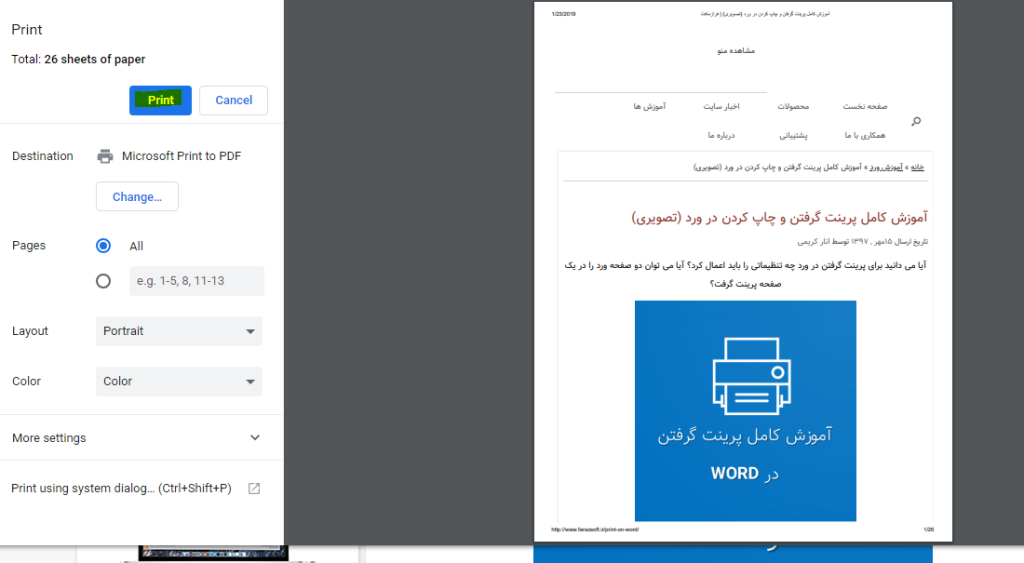This screenshot has width=1024, height=563.
Task: Click the blue Print button
Action: [x=160, y=100]
